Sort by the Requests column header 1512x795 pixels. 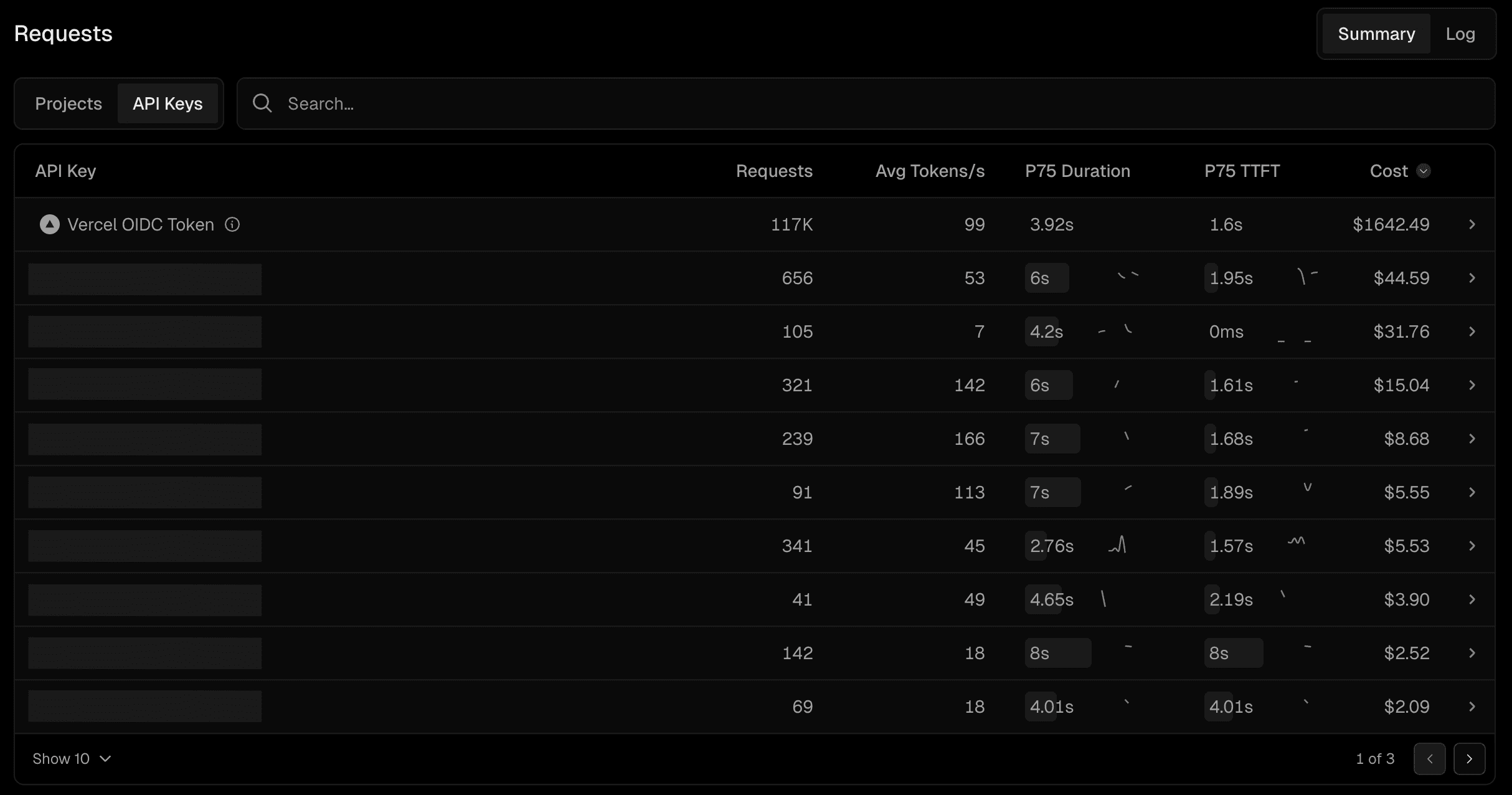774,171
